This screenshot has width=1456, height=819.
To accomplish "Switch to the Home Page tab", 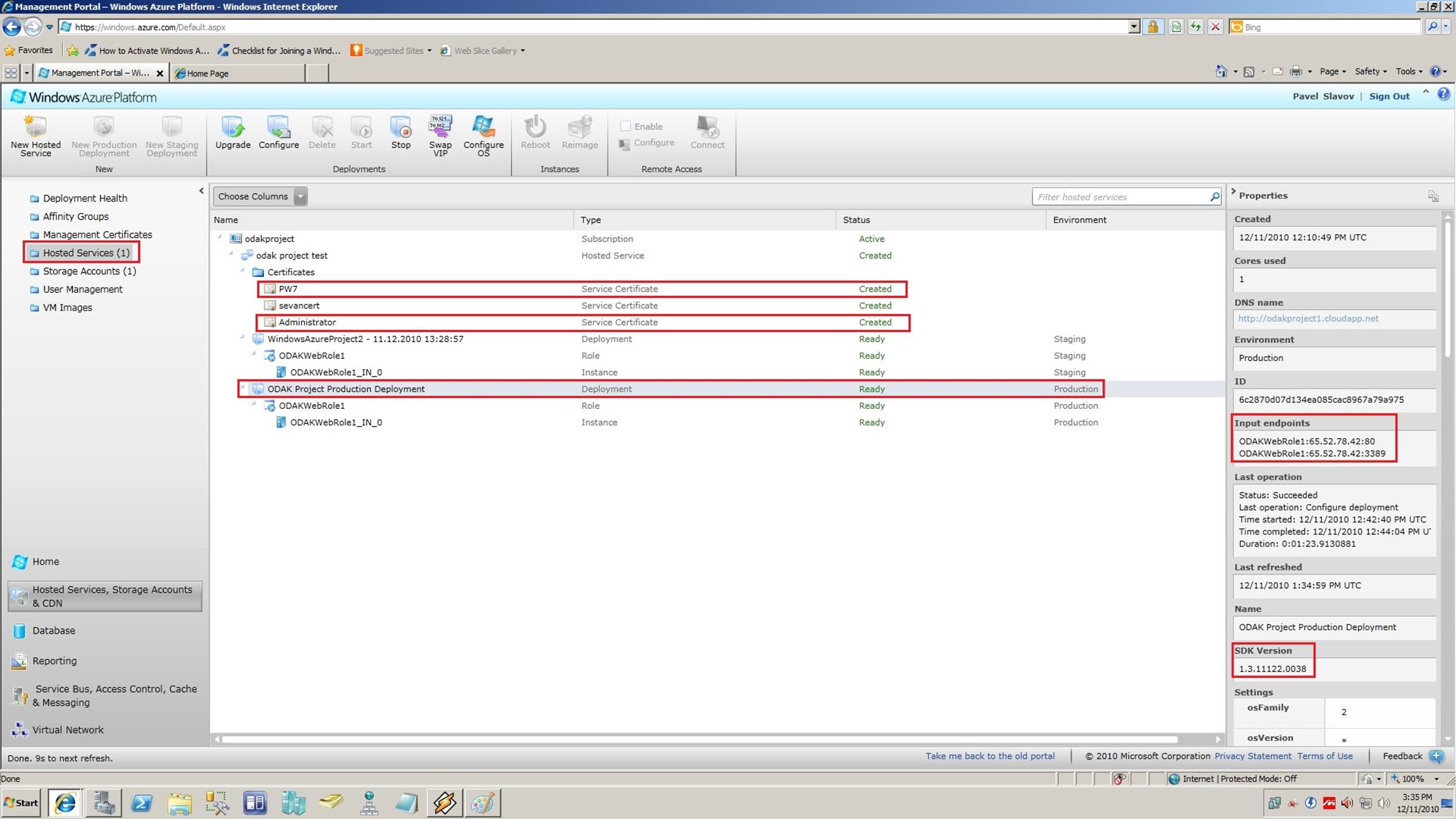I will [x=238, y=73].
